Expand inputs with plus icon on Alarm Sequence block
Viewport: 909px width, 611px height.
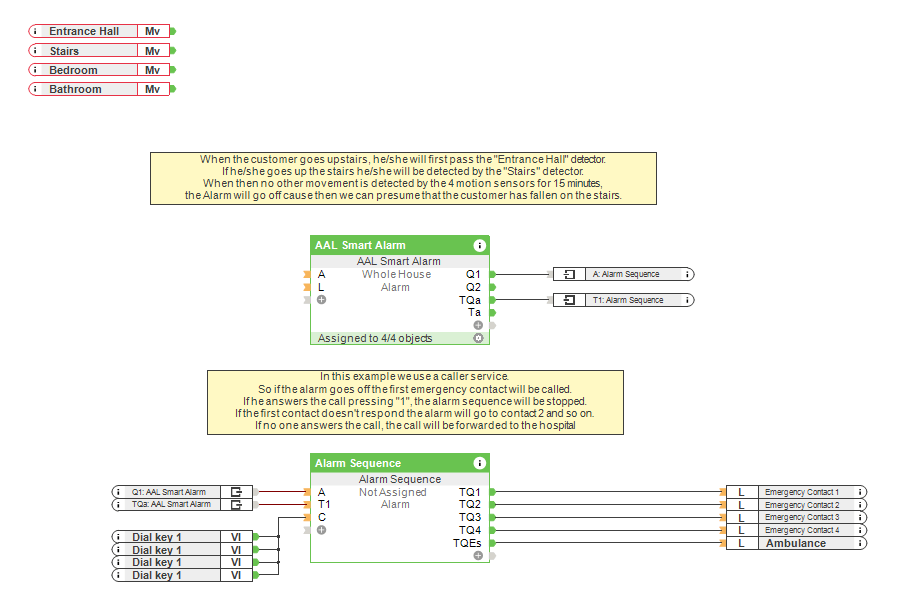(x=321, y=530)
